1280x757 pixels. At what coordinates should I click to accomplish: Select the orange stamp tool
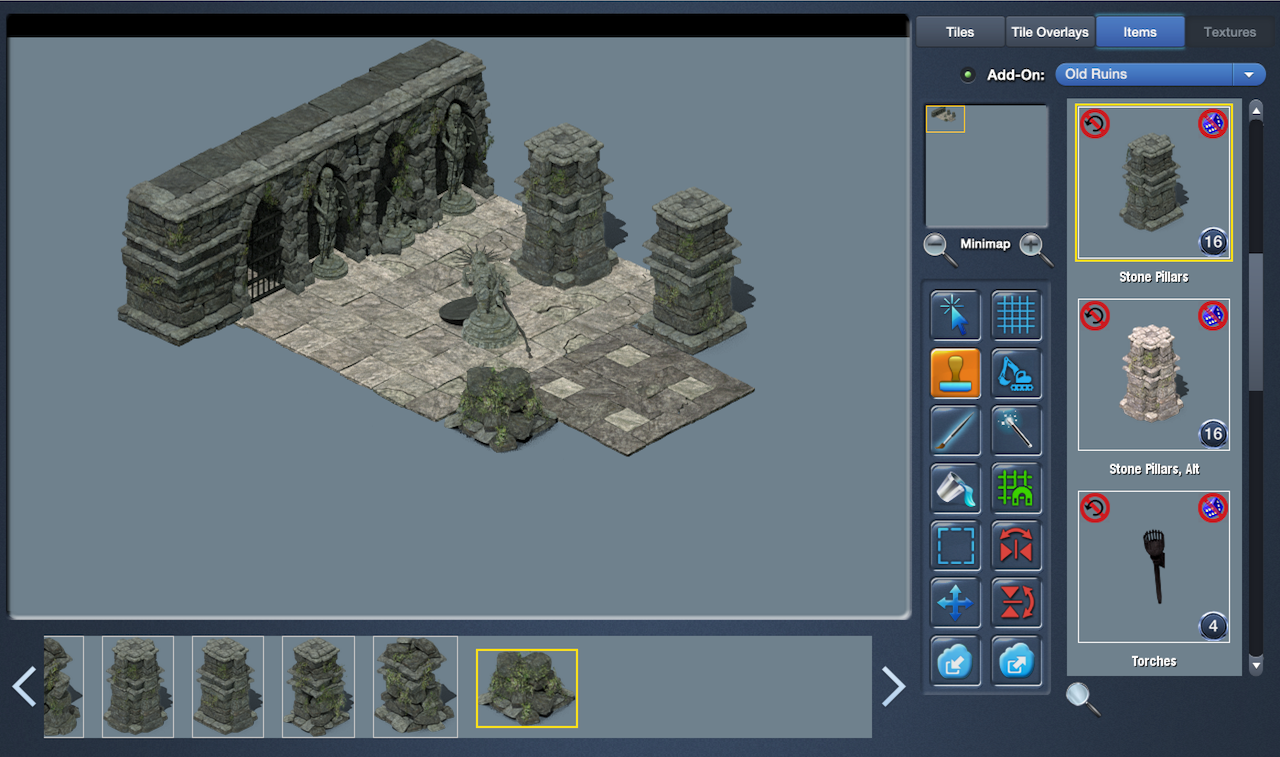pos(955,373)
